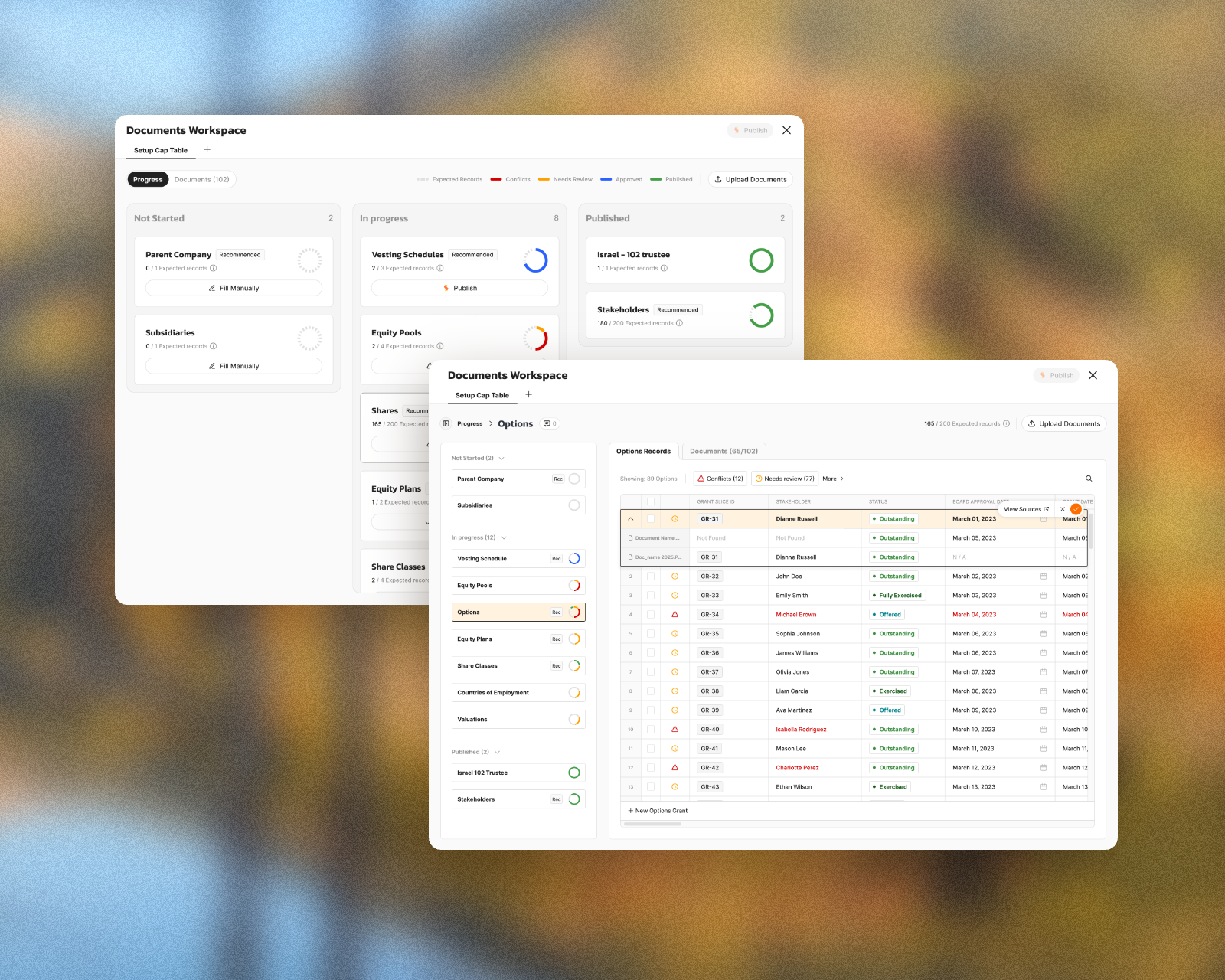This screenshot has width=1225, height=980.
Task: Click Stakeholders progress ring in back window
Action: [x=761, y=315]
